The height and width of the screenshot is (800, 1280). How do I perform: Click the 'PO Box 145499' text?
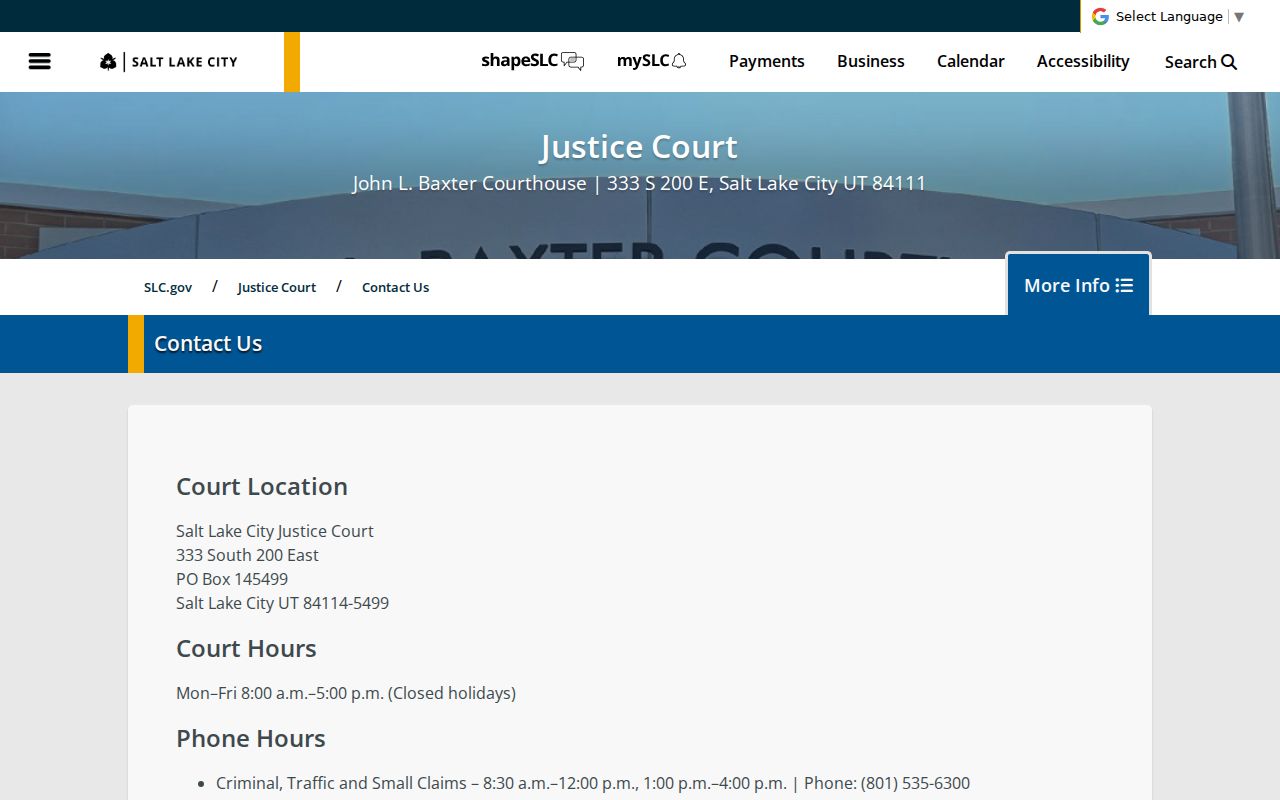click(x=232, y=579)
